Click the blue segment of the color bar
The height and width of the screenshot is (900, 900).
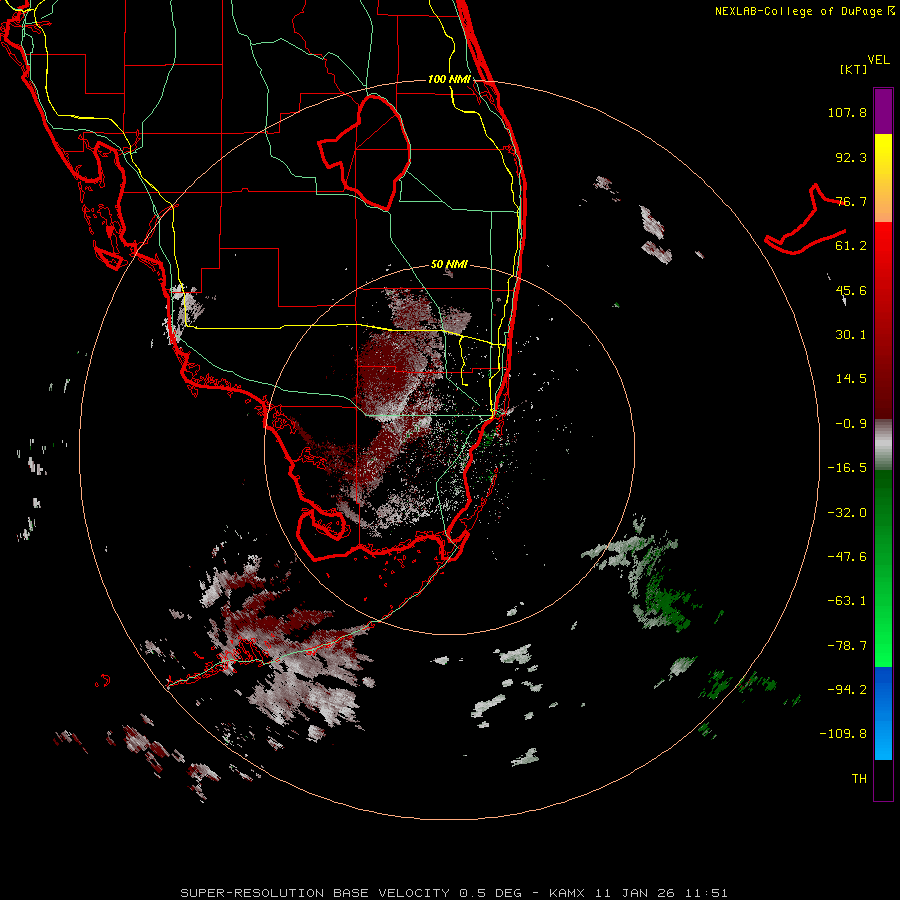pyautogui.click(x=883, y=713)
